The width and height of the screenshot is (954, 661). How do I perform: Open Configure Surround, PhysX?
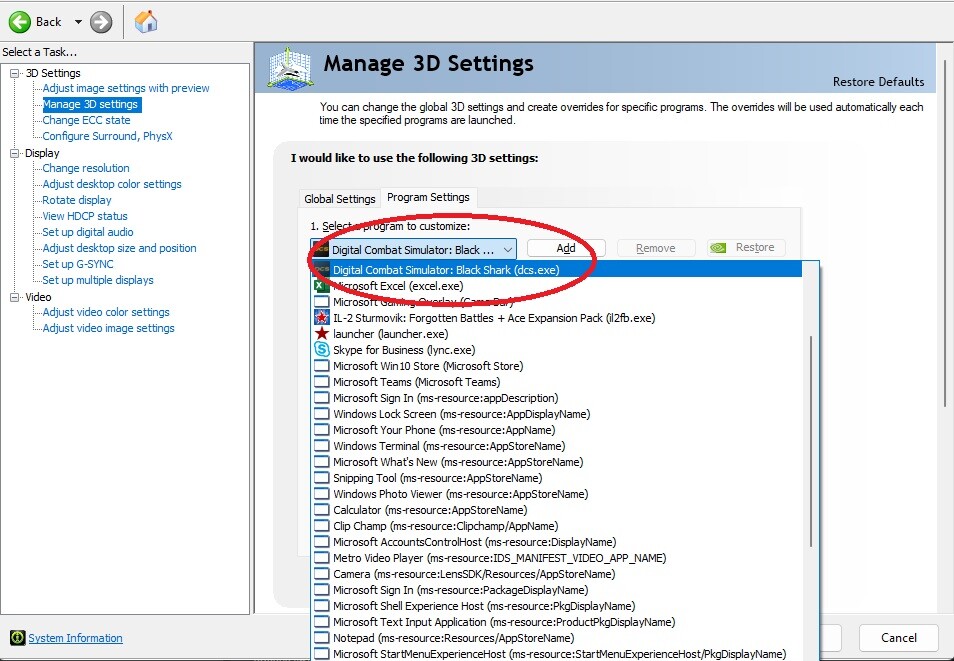[x=108, y=136]
